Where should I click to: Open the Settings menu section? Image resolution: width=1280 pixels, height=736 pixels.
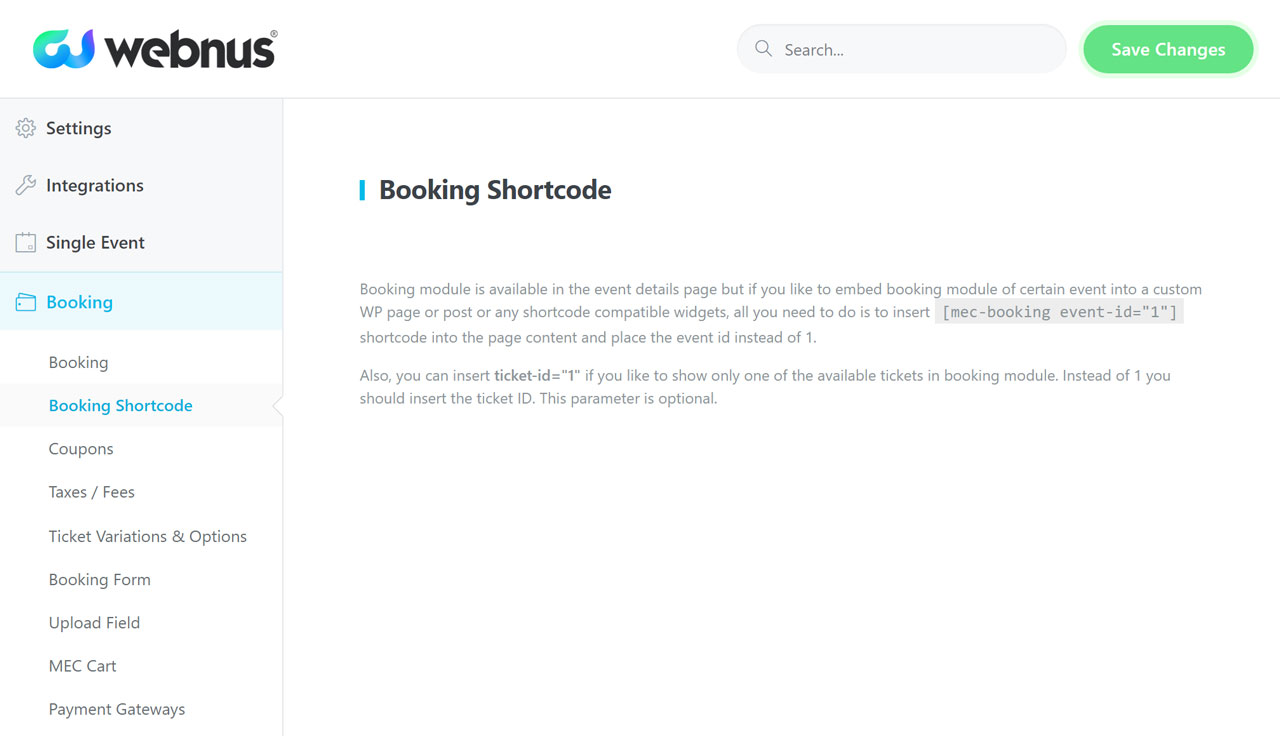[x=141, y=128]
